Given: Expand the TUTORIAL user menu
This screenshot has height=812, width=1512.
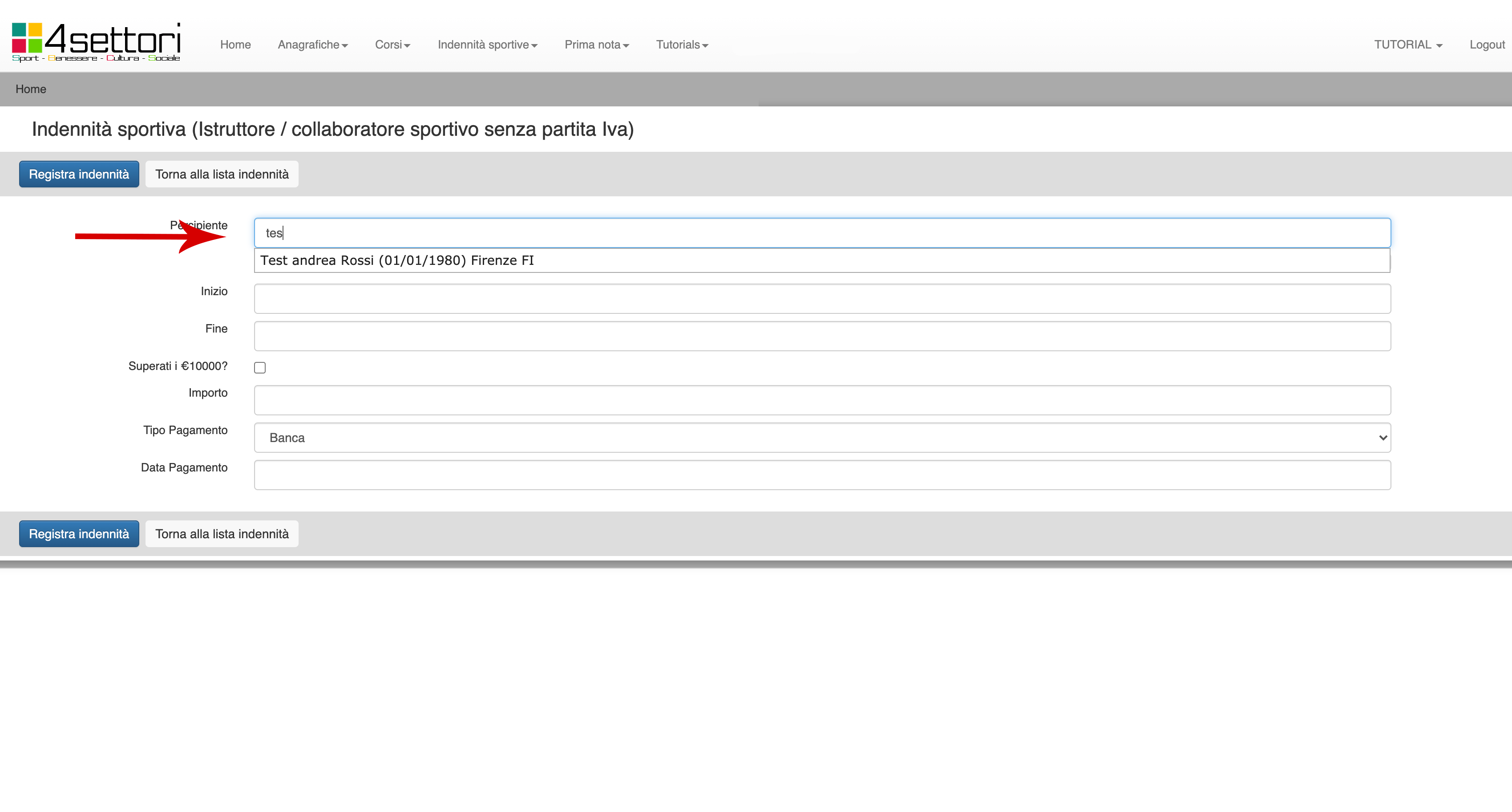Looking at the screenshot, I should tap(1407, 45).
